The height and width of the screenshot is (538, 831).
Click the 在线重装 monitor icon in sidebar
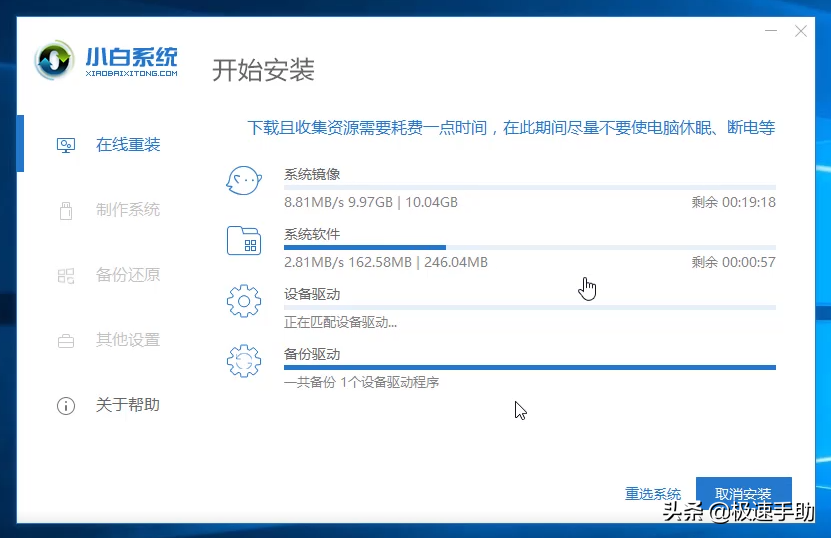66,145
